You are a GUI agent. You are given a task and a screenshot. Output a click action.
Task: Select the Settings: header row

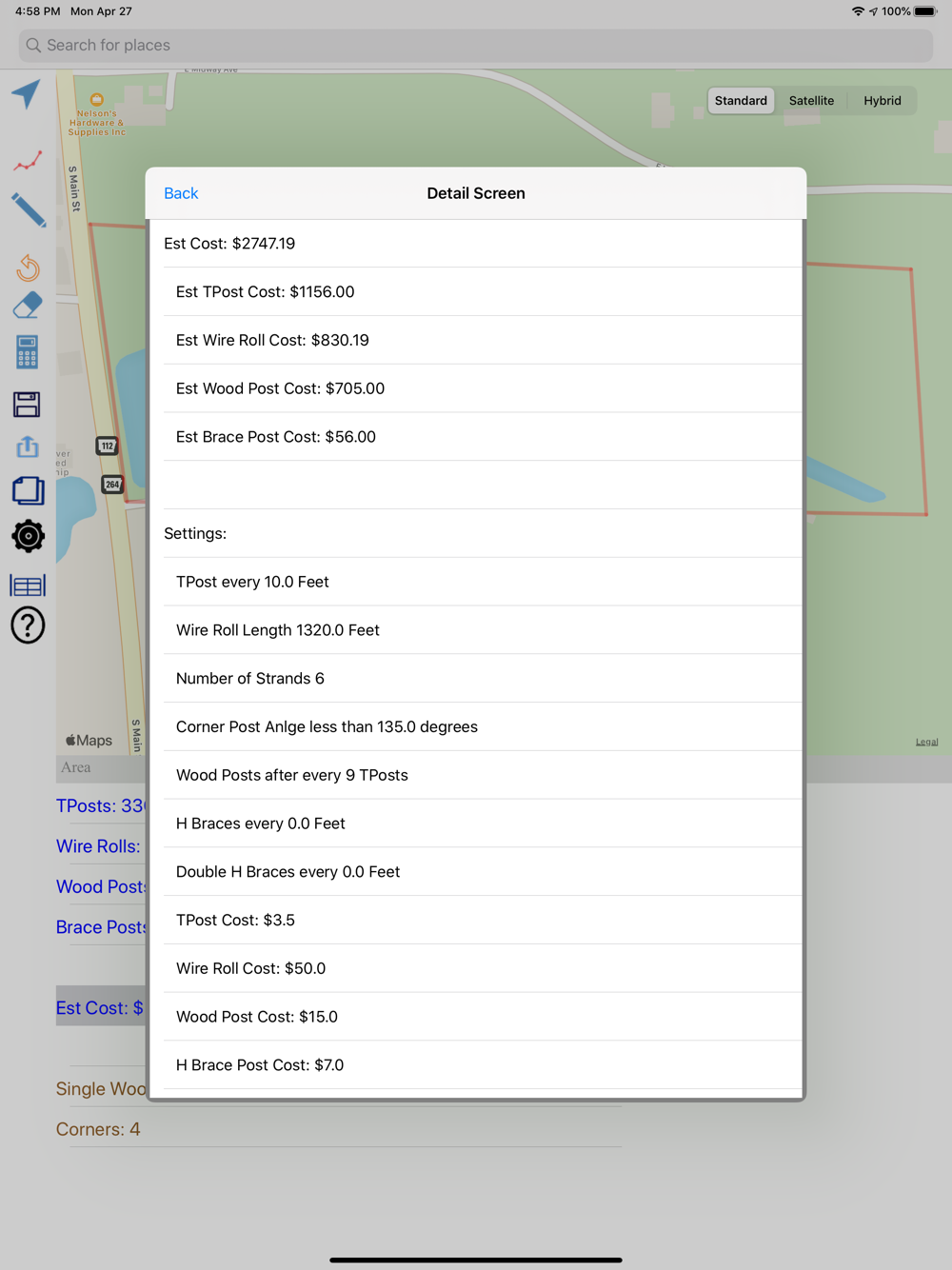476,533
